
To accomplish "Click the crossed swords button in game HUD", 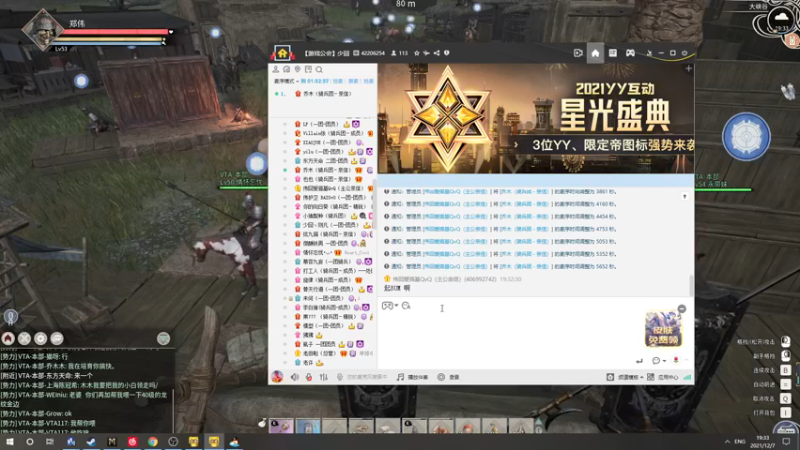I will [24, 338].
